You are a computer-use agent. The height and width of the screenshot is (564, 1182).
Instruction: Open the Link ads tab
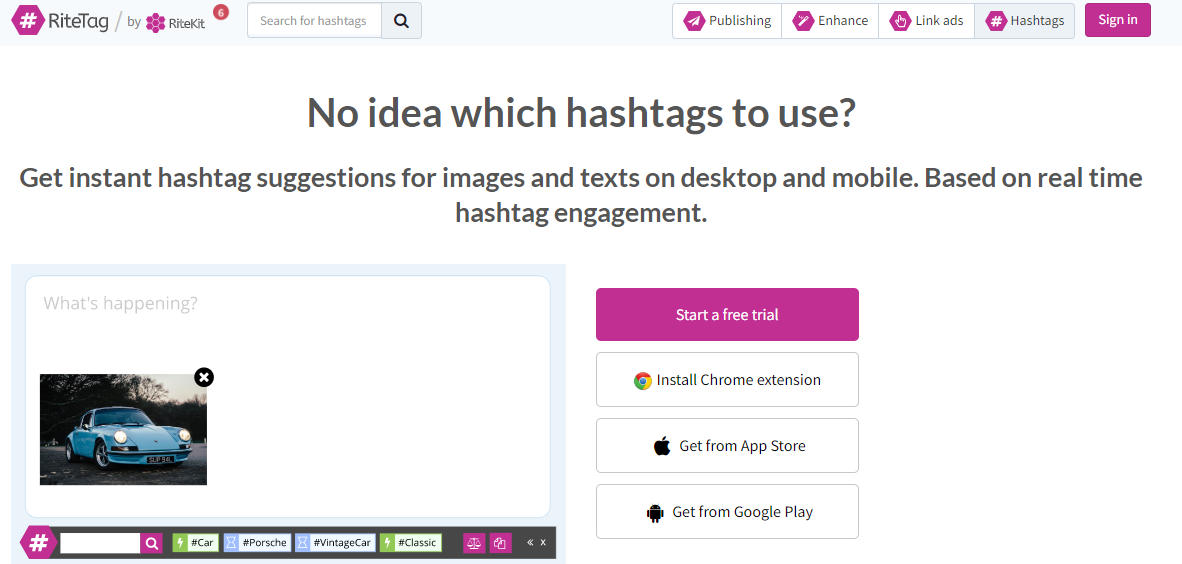point(926,21)
